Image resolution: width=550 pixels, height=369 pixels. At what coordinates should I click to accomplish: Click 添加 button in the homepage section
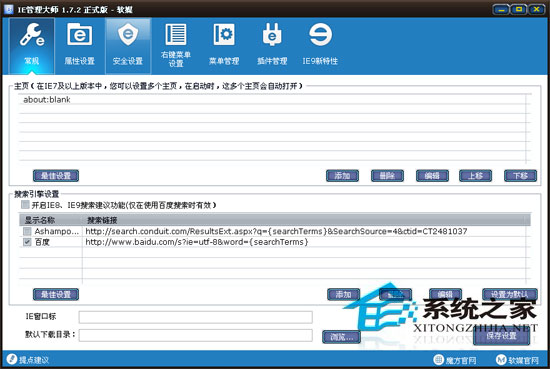[342, 175]
